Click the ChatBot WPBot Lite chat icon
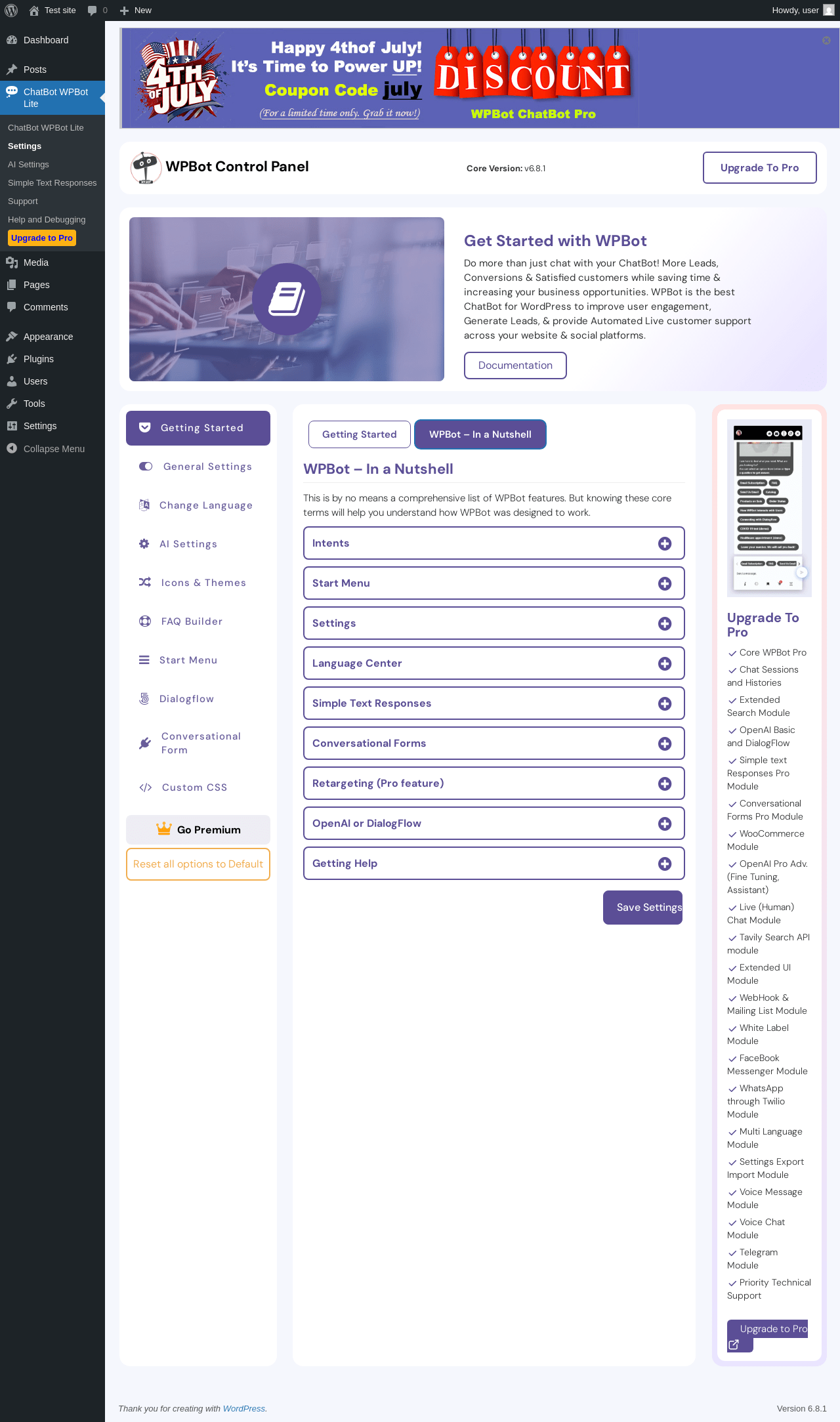Image resolution: width=840 pixels, height=1422 pixels. (x=12, y=92)
